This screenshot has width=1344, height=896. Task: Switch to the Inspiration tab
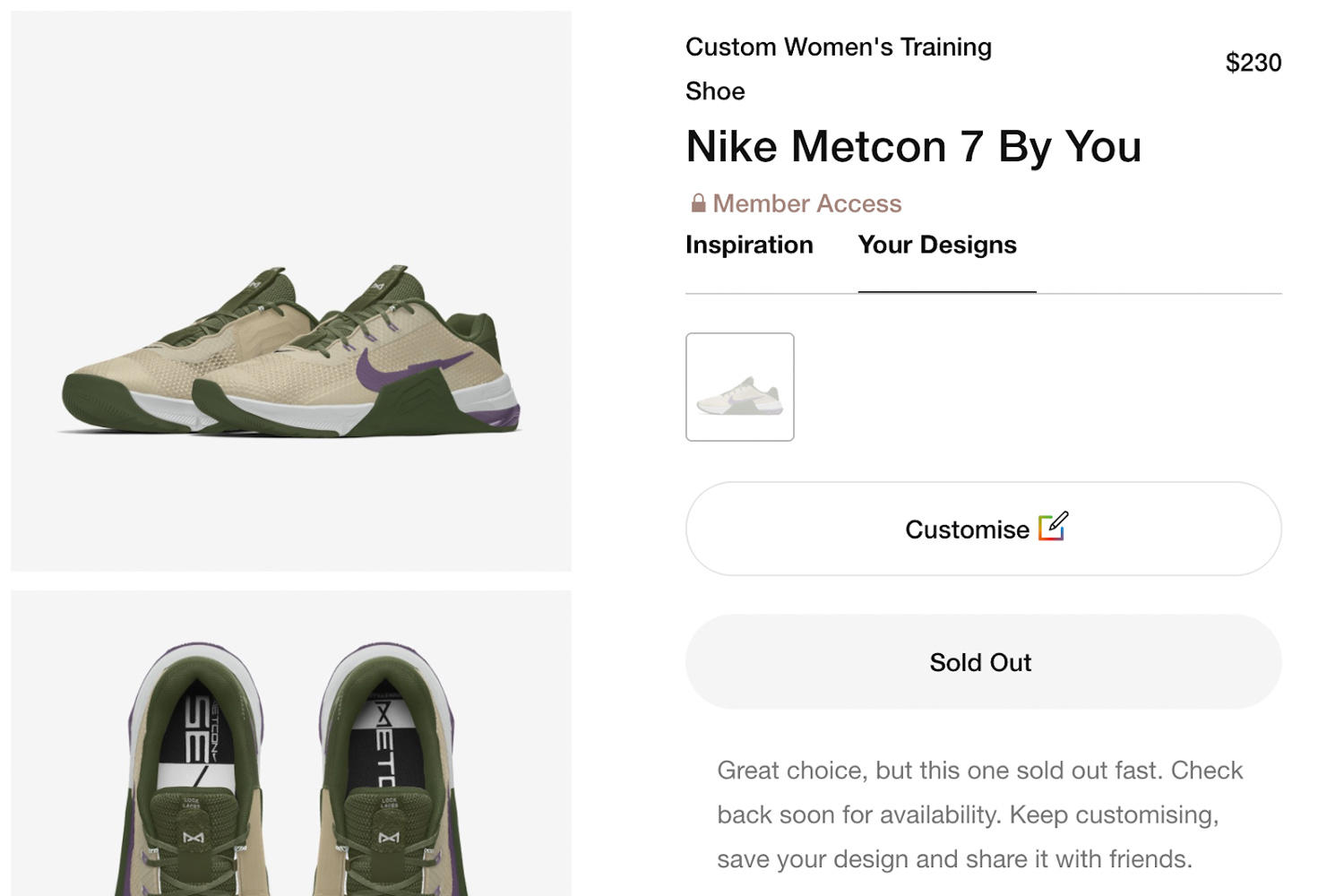tap(749, 245)
